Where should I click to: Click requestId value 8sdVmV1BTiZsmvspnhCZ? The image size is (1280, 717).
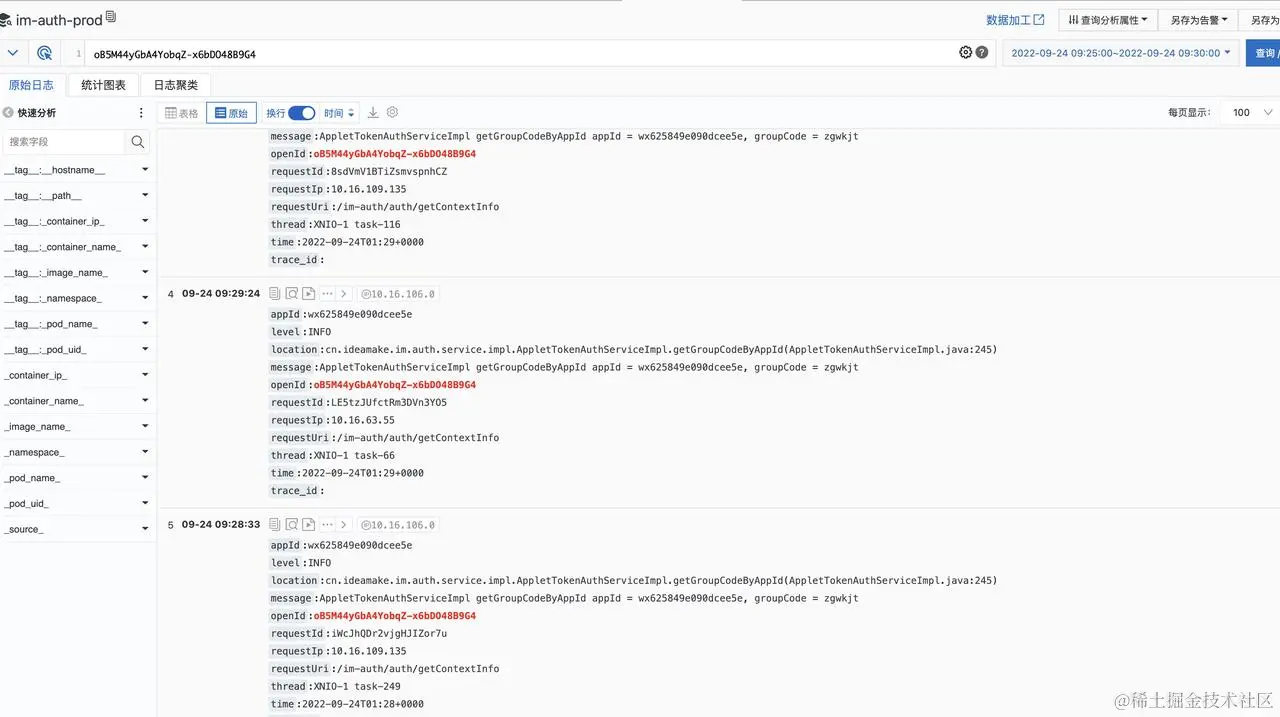(389, 172)
